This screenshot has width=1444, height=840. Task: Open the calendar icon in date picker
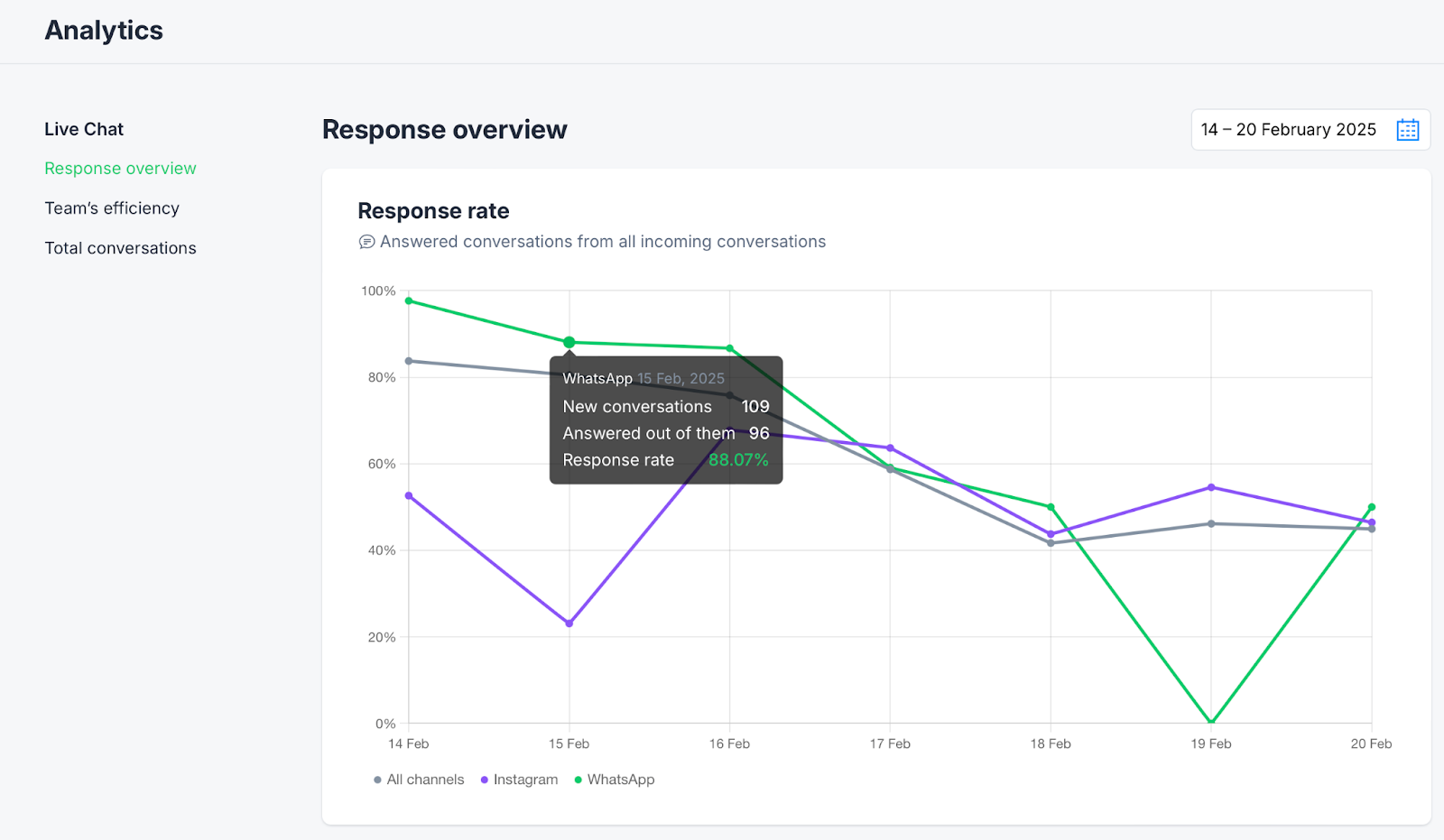pyautogui.click(x=1407, y=130)
